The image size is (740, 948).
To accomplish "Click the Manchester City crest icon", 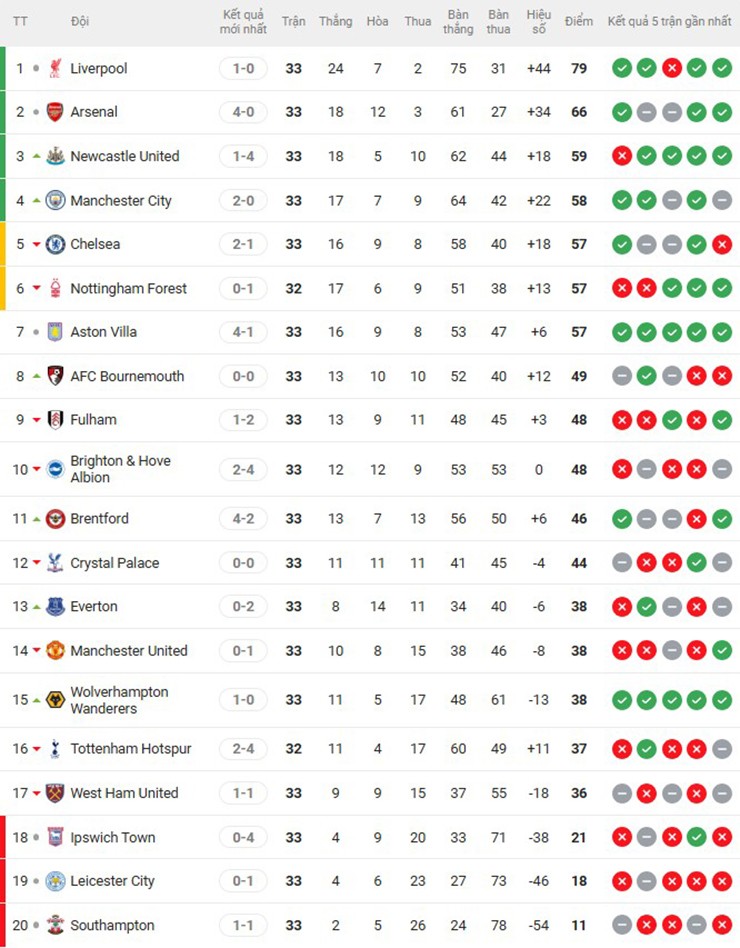I will 55,200.
